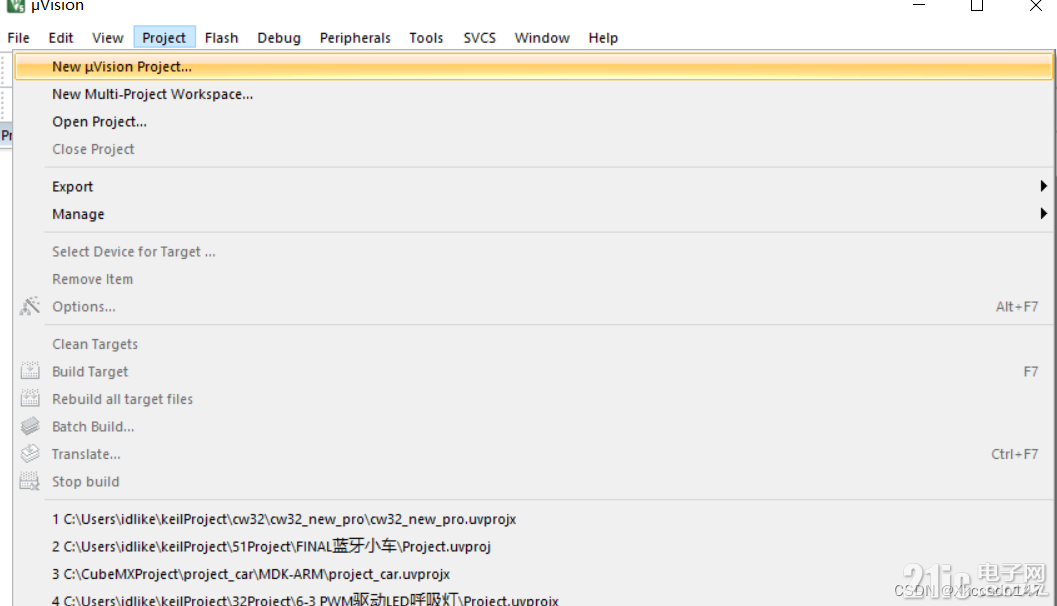Image resolution: width=1057 pixels, height=606 pixels.
Task: Click the Stop build icon
Action: (30, 481)
